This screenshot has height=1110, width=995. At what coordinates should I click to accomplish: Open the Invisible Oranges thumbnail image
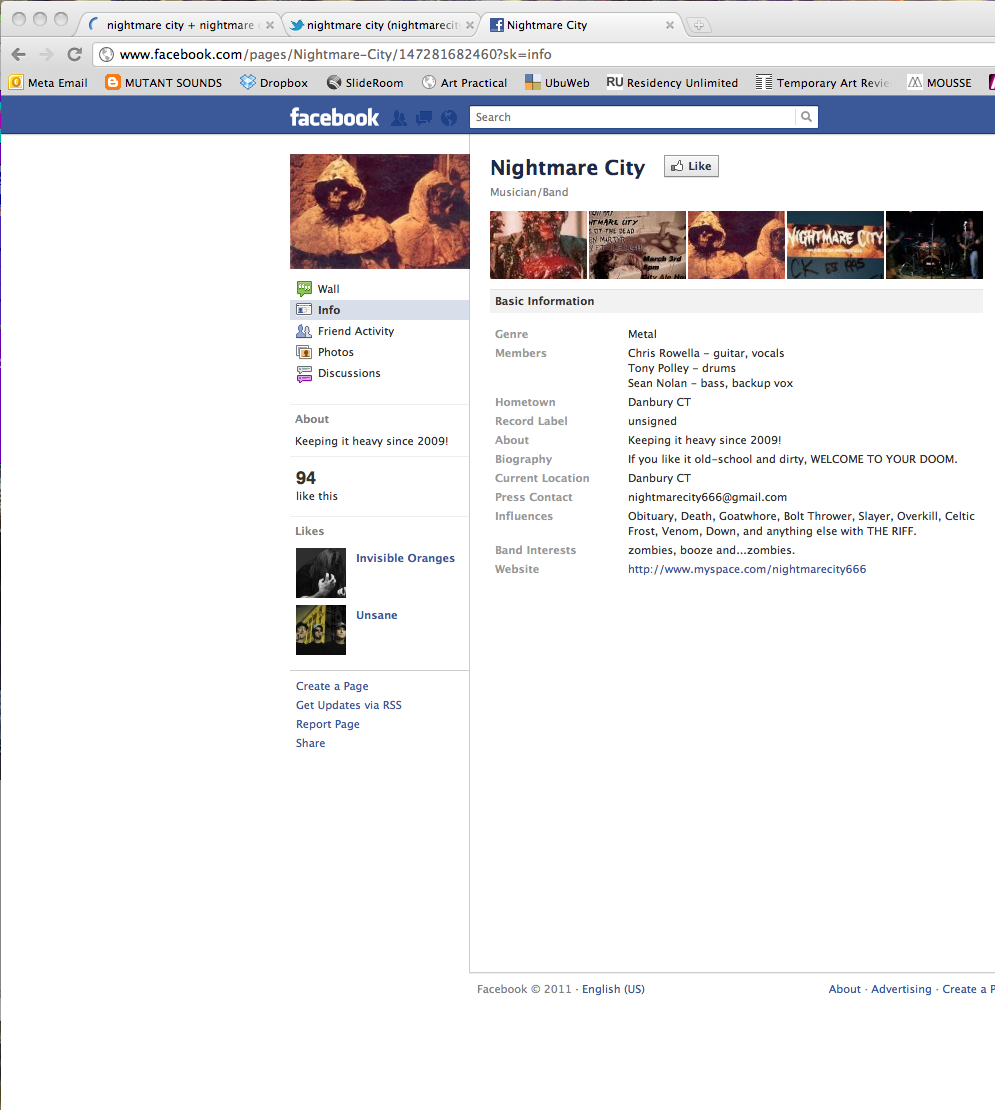pyautogui.click(x=321, y=573)
